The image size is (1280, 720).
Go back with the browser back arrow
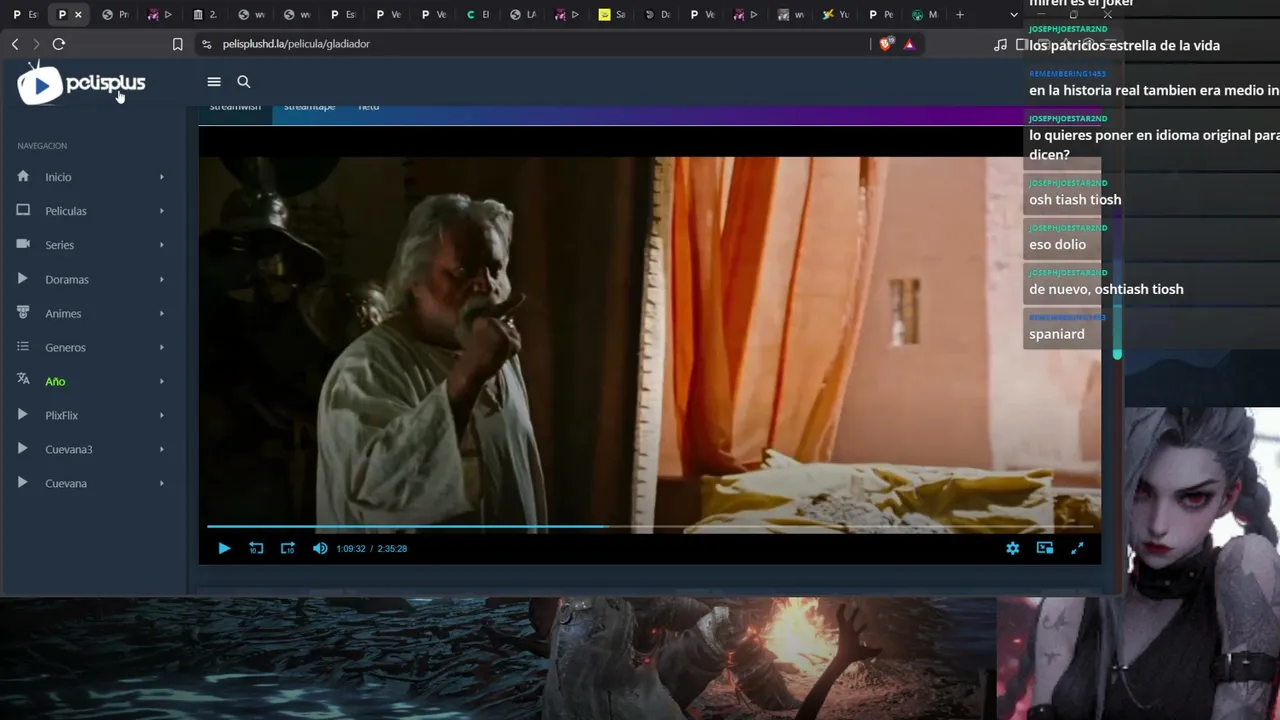pos(15,44)
